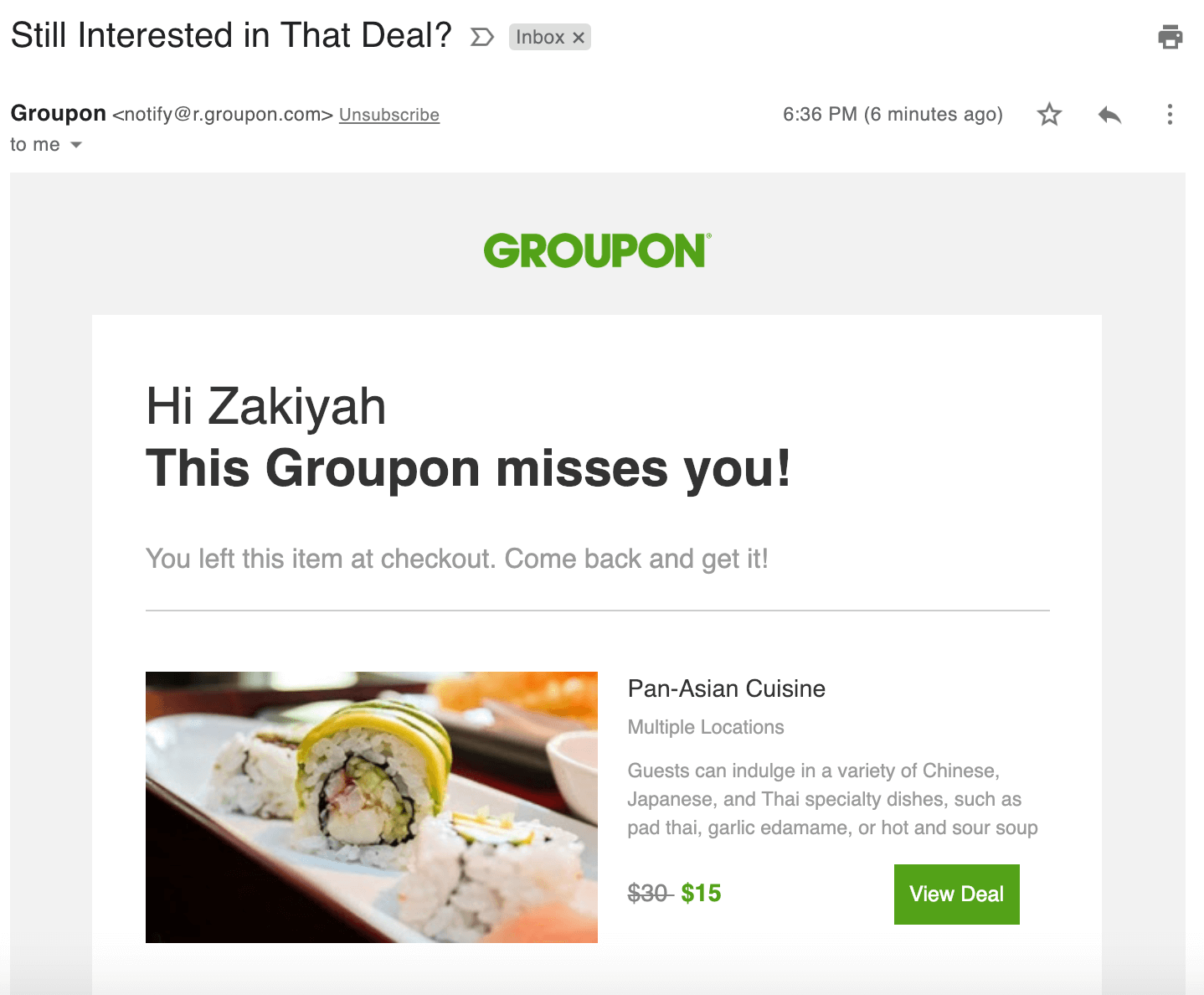This screenshot has height=995, width=1204.
Task: Click the discounted $15 price
Action: [701, 894]
